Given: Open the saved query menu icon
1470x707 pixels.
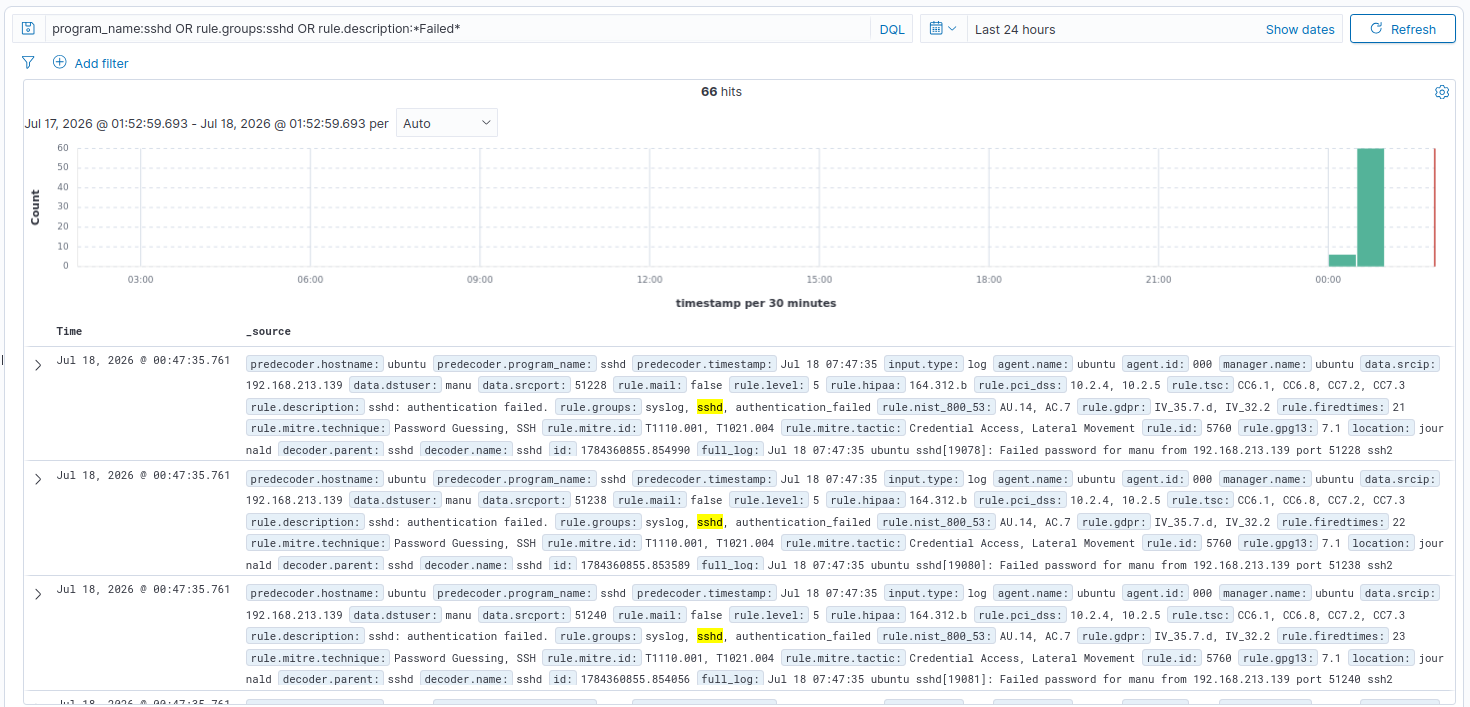Looking at the screenshot, I should [28, 29].
